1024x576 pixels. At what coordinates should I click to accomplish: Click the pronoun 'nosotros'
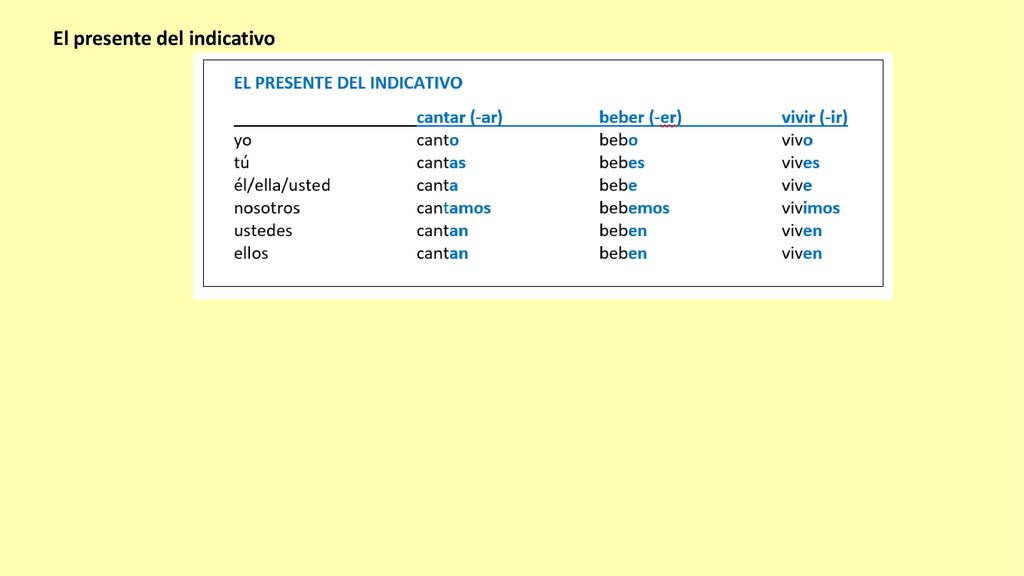click(267, 208)
